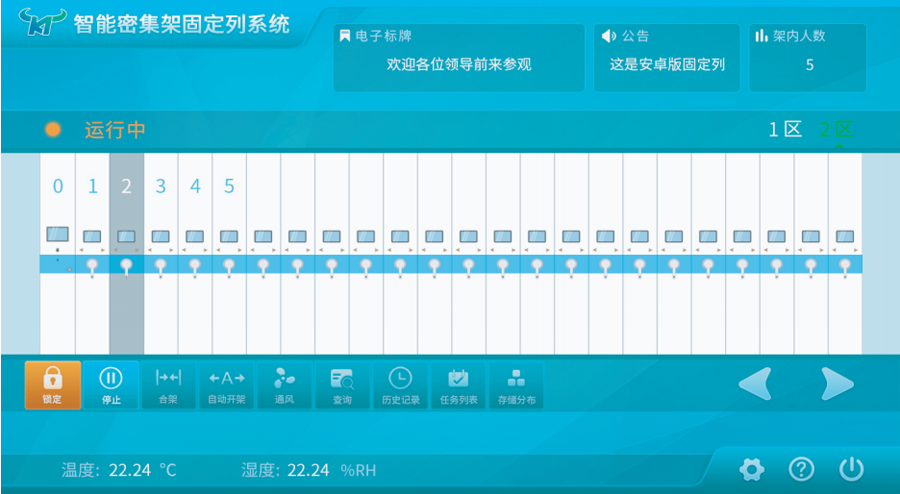900x494 pixels.
Task: Switch to 2区 zone tab
Action: [x=836, y=130]
